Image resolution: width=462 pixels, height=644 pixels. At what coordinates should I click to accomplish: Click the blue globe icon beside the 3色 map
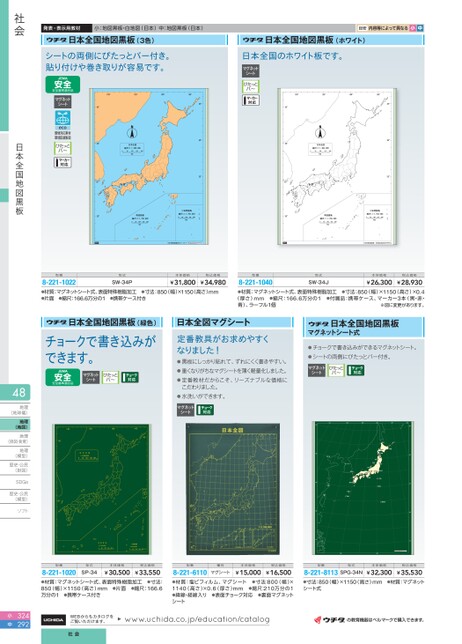[62, 118]
